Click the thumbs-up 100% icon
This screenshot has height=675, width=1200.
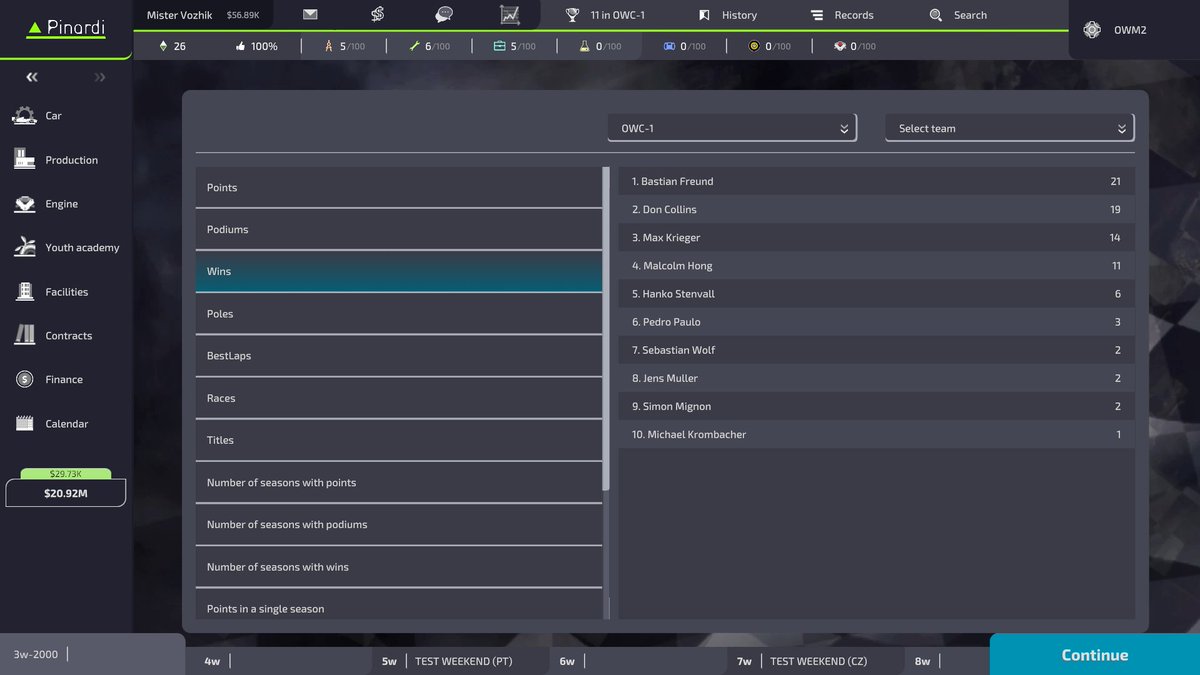click(x=240, y=46)
